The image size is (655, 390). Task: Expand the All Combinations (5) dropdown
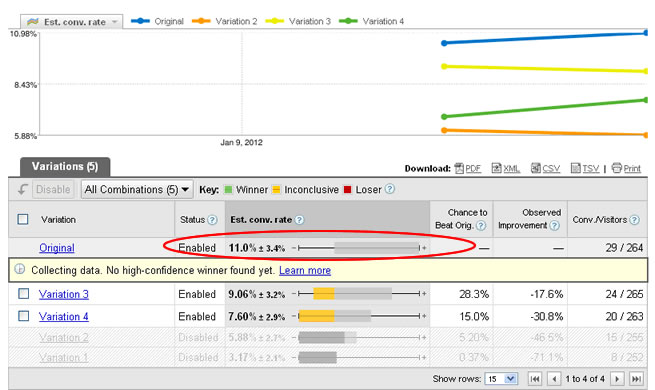point(137,190)
